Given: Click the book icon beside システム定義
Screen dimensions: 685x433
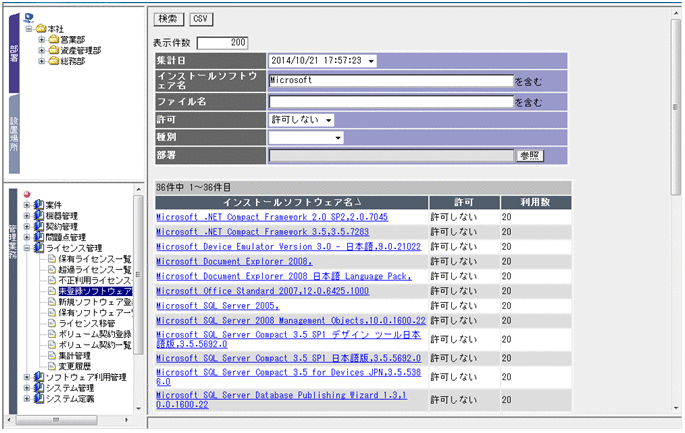Looking at the screenshot, I should coord(39,398).
